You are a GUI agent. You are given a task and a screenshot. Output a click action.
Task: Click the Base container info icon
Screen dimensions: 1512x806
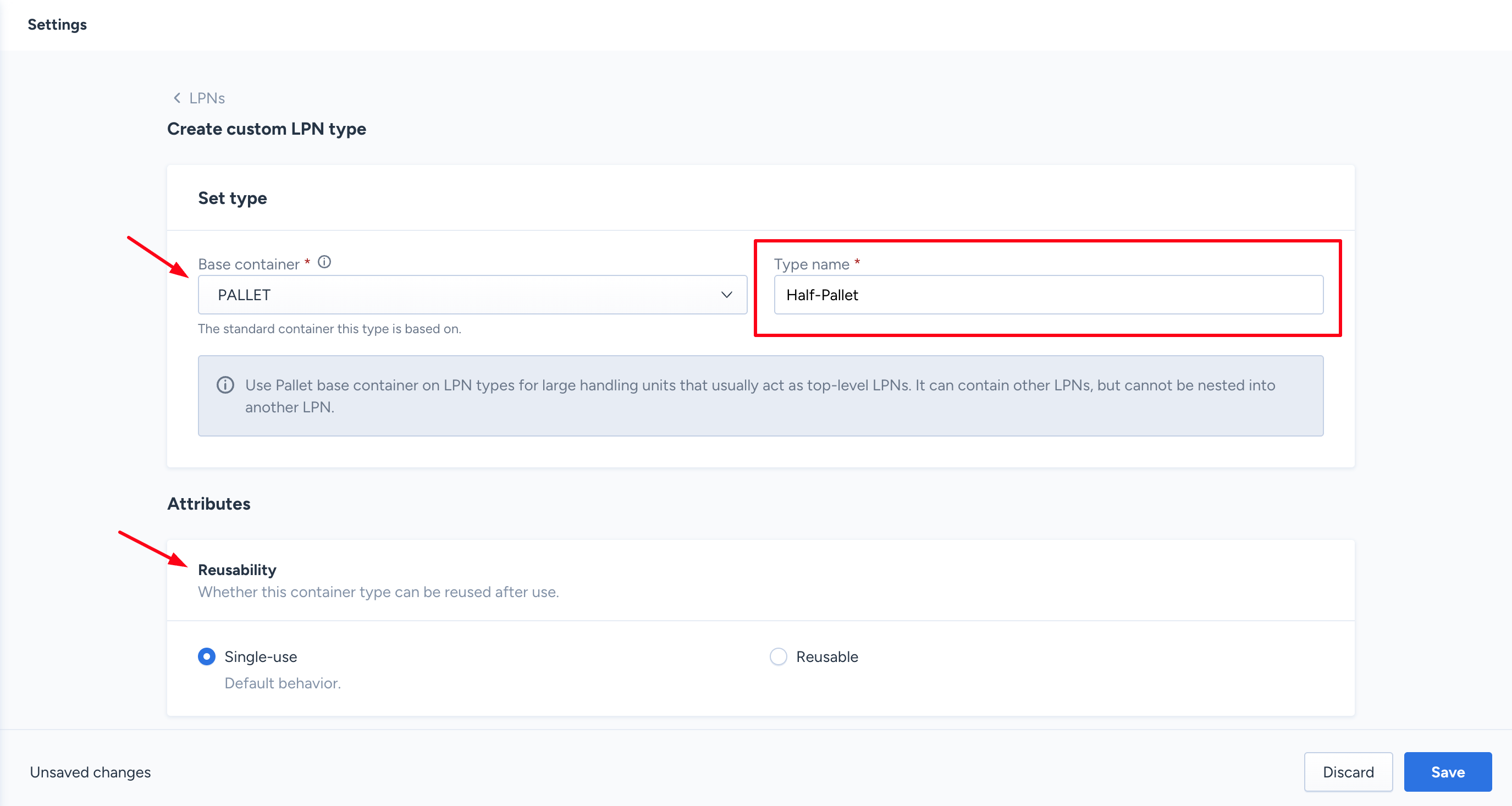coord(324,262)
